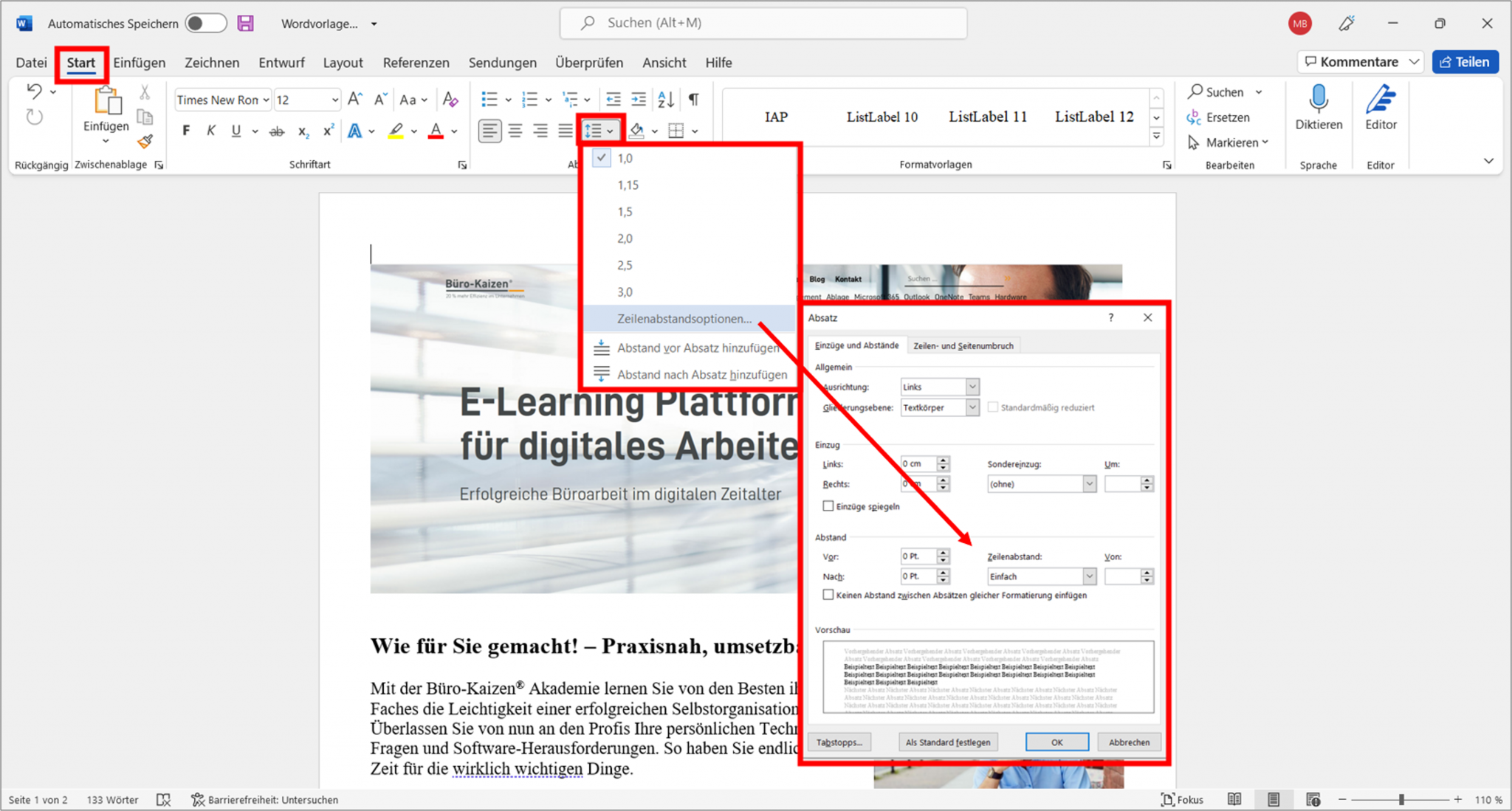Switch to the Zeilen- und Seitenumbruch tab

pyautogui.click(x=963, y=345)
